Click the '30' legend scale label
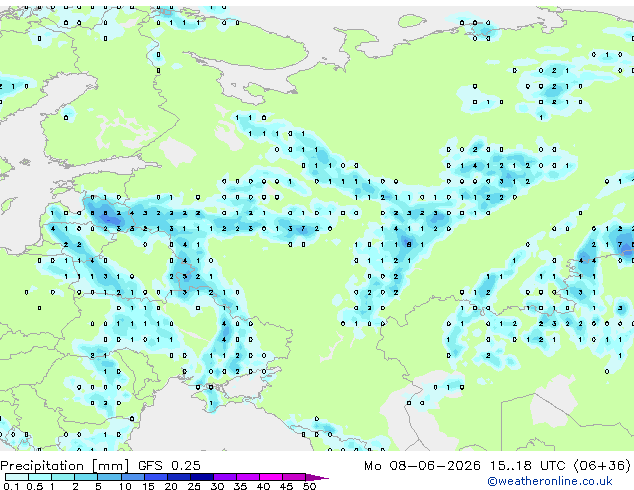 coord(217,486)
